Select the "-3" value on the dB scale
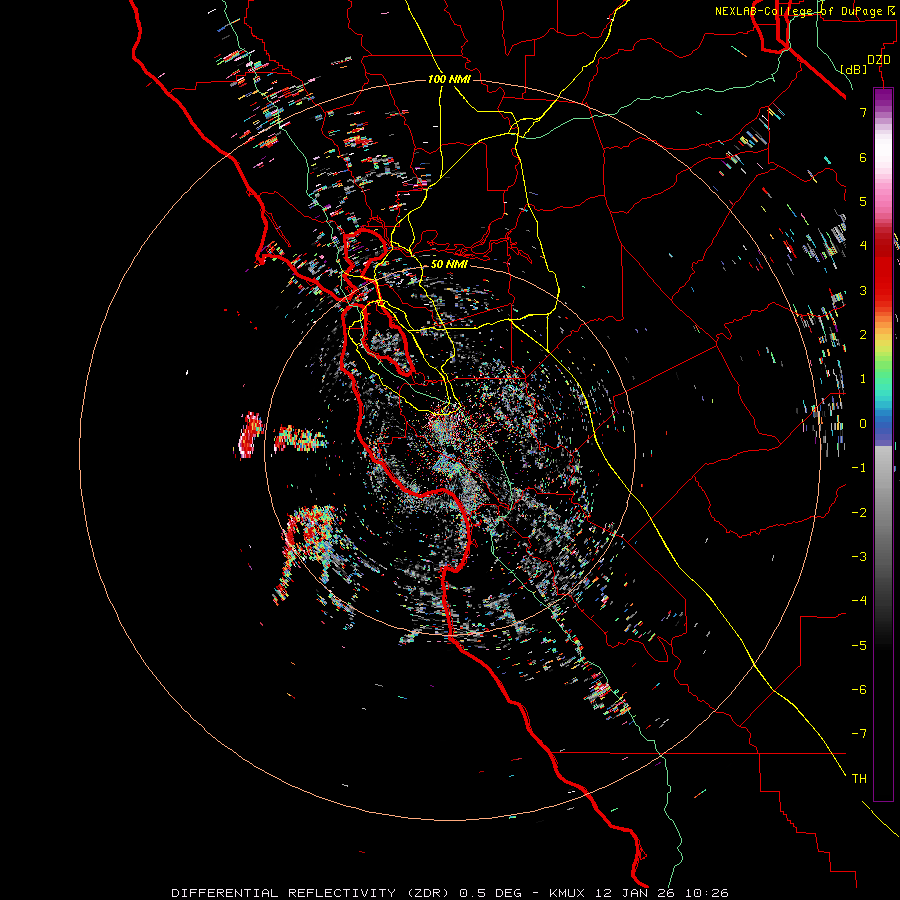900x900 pixels. coord(859,557)
